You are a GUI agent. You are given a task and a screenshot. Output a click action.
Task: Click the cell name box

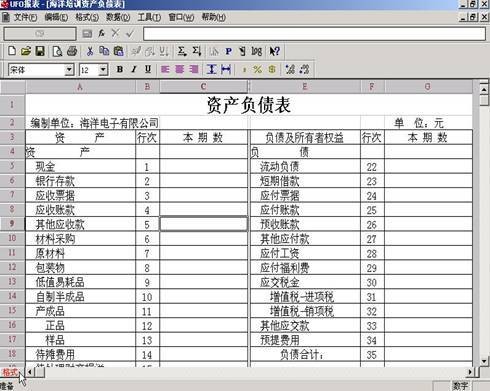tap(40, 34)
